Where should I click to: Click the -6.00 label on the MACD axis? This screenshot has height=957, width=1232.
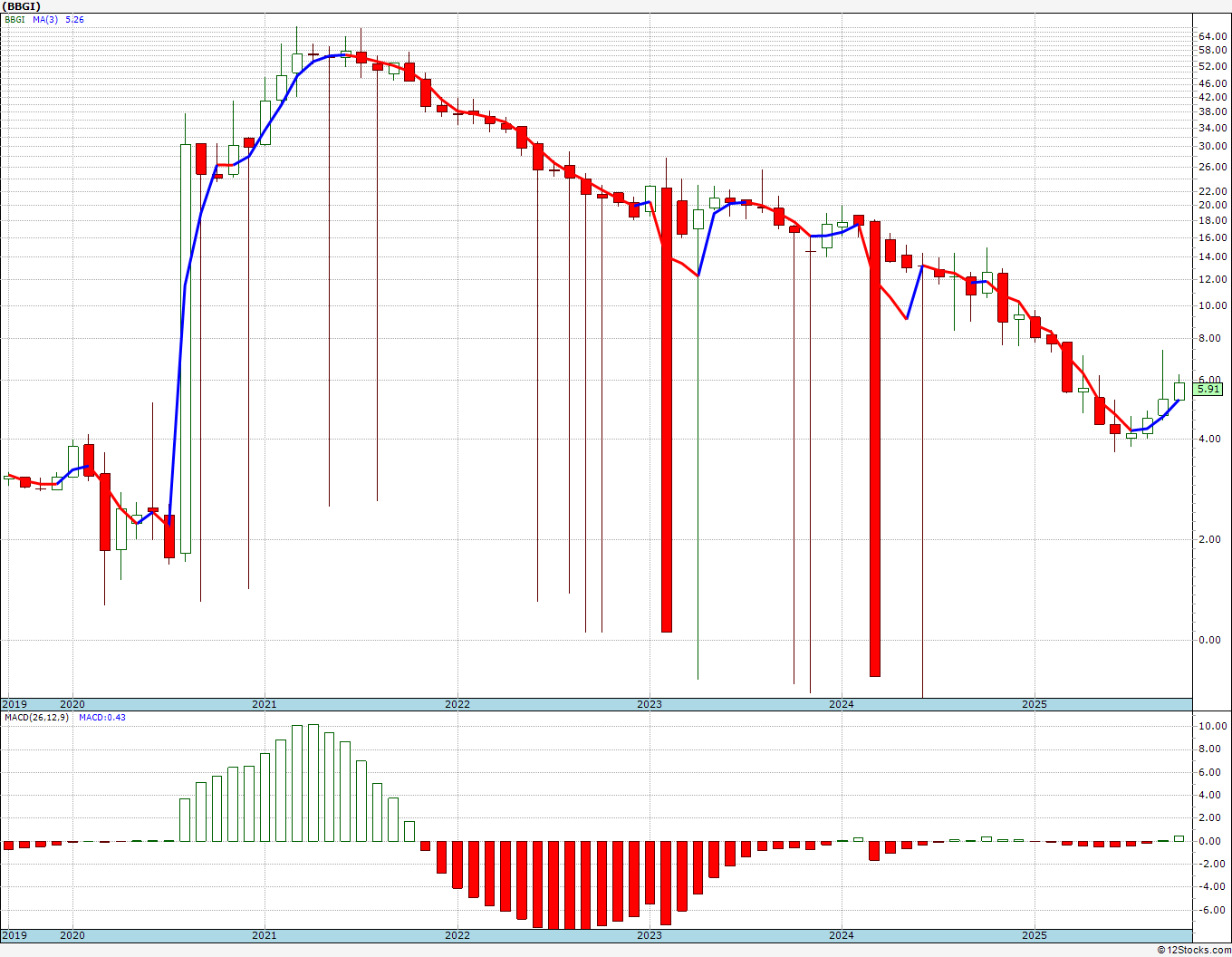[x=1213, y=910]
